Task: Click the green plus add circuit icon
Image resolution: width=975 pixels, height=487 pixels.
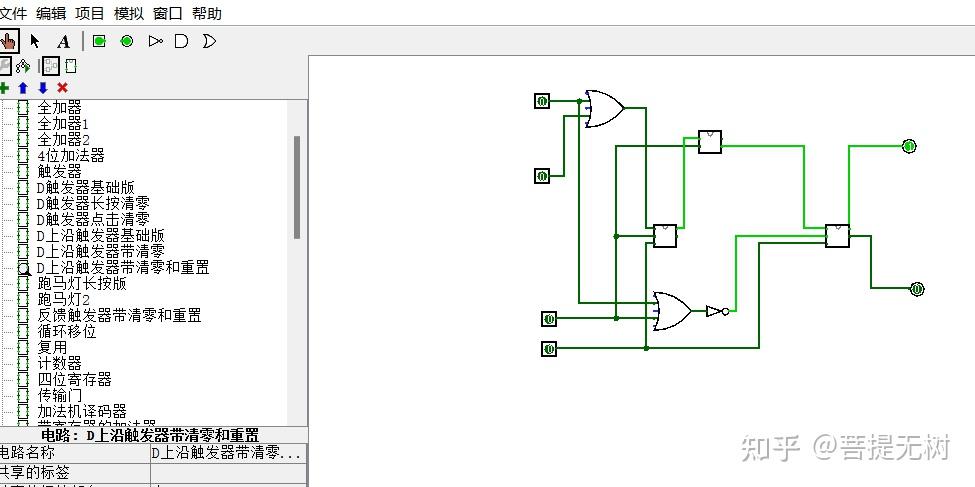Action: [x=4, y=88]
